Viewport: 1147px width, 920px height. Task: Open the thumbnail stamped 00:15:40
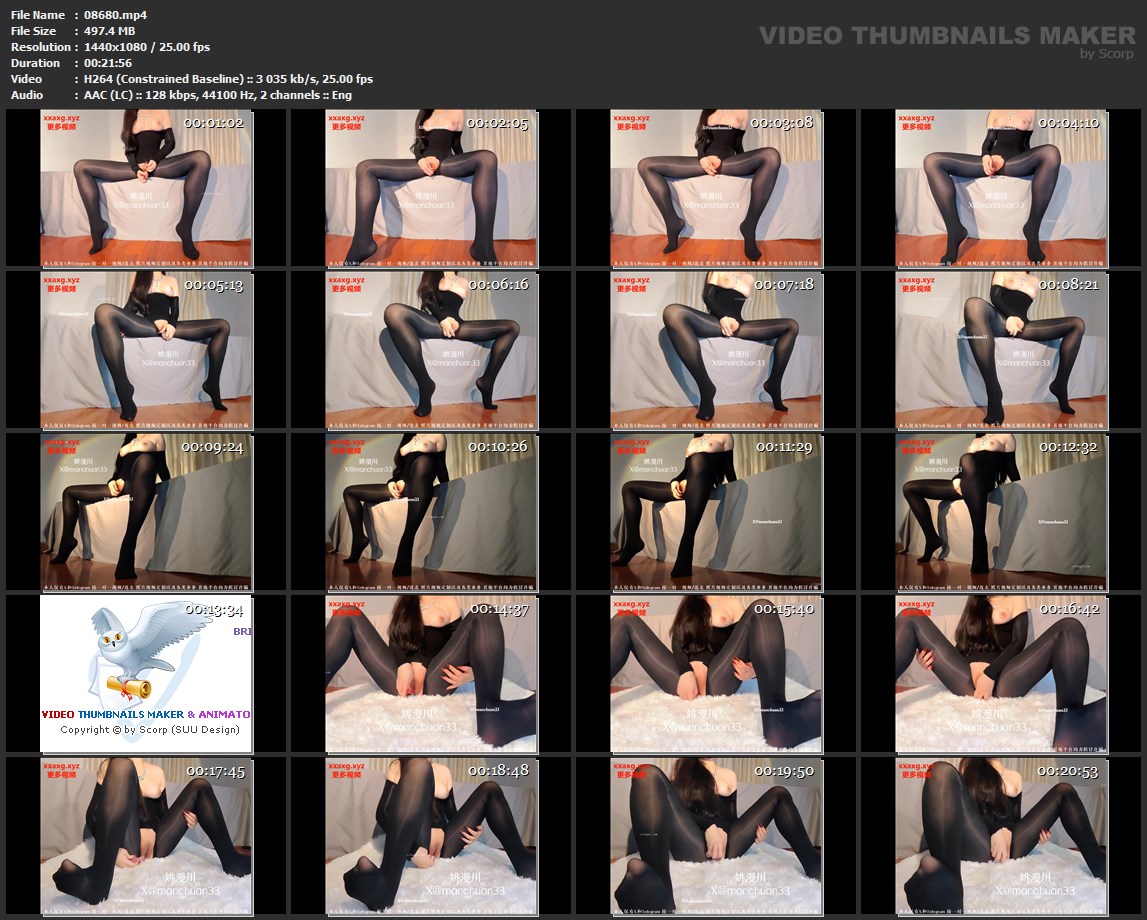(x=717, y=675)
